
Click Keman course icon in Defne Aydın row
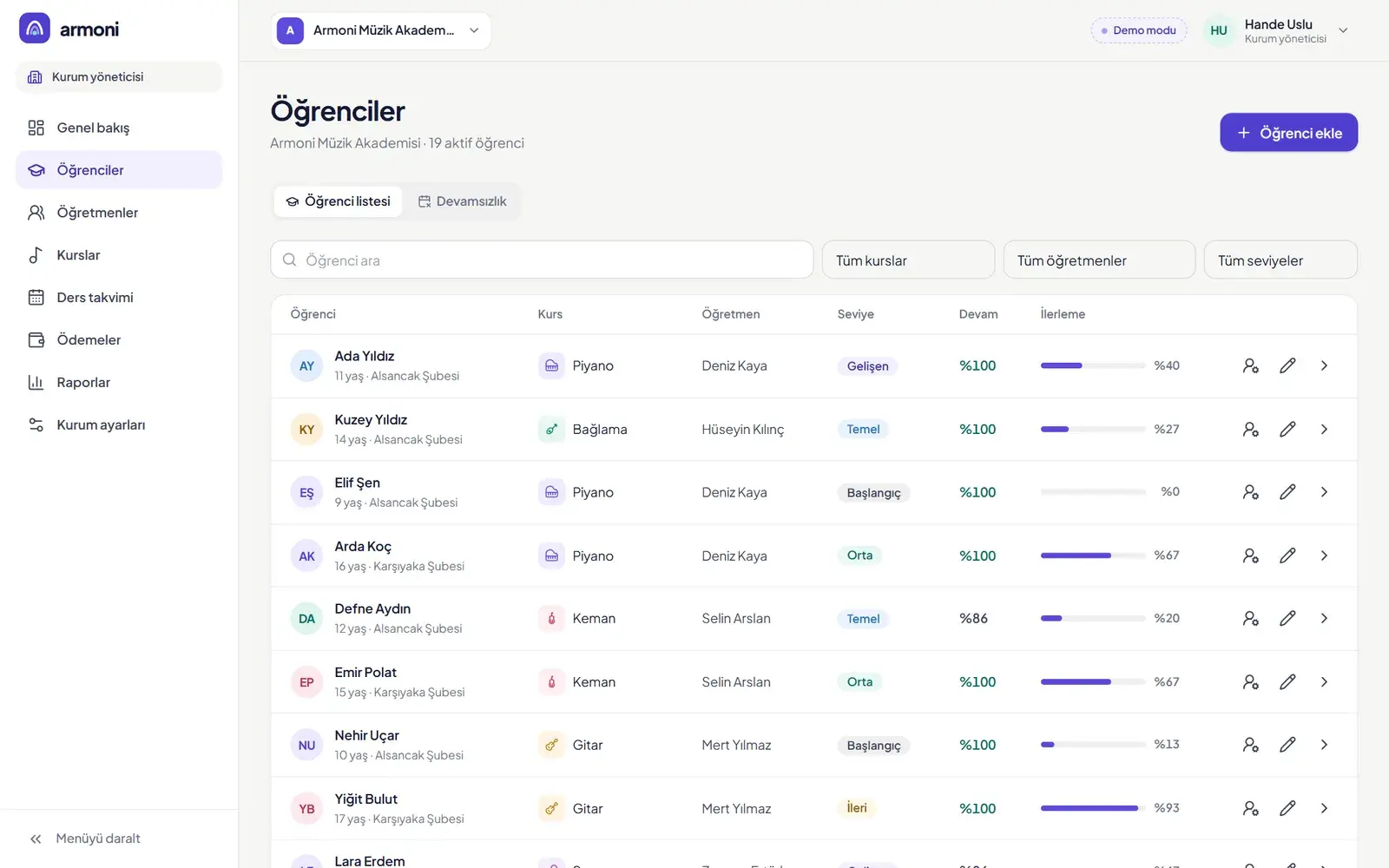click(x=551, y=618)
